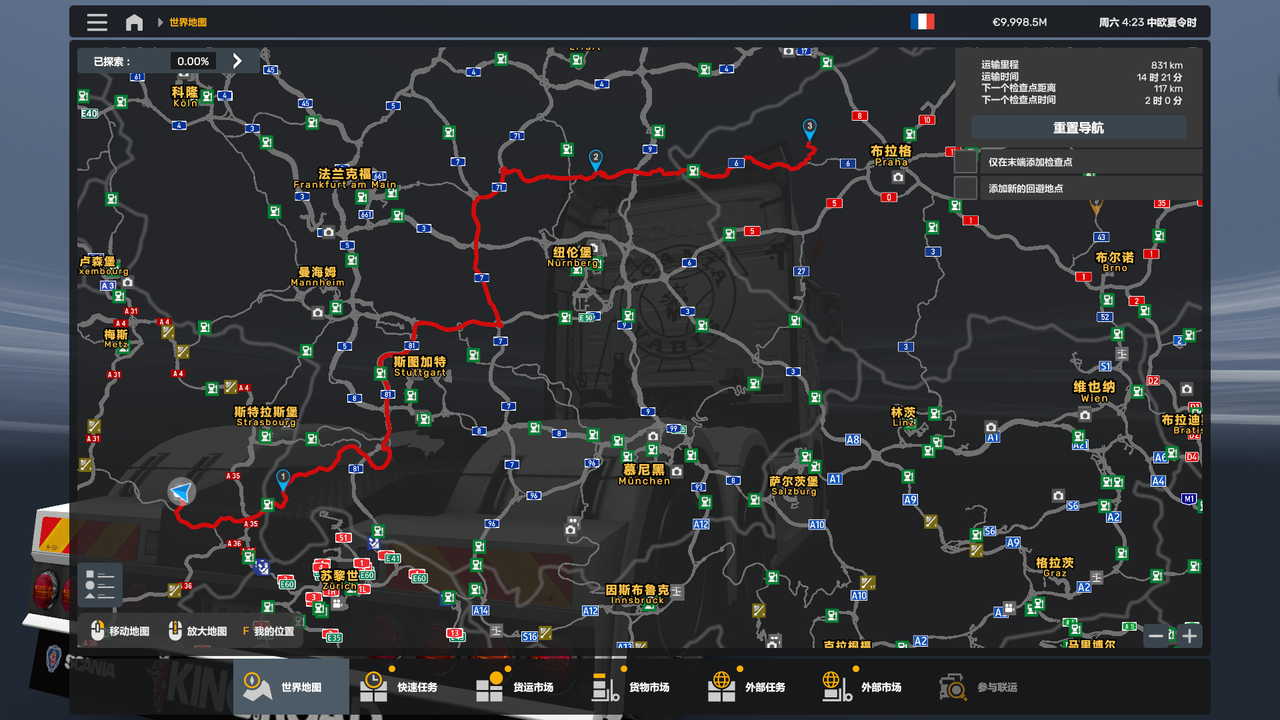Viewport: 1280px width, 720px height.
Task: Click route waypoint marker 2
Action: point(596,160)
